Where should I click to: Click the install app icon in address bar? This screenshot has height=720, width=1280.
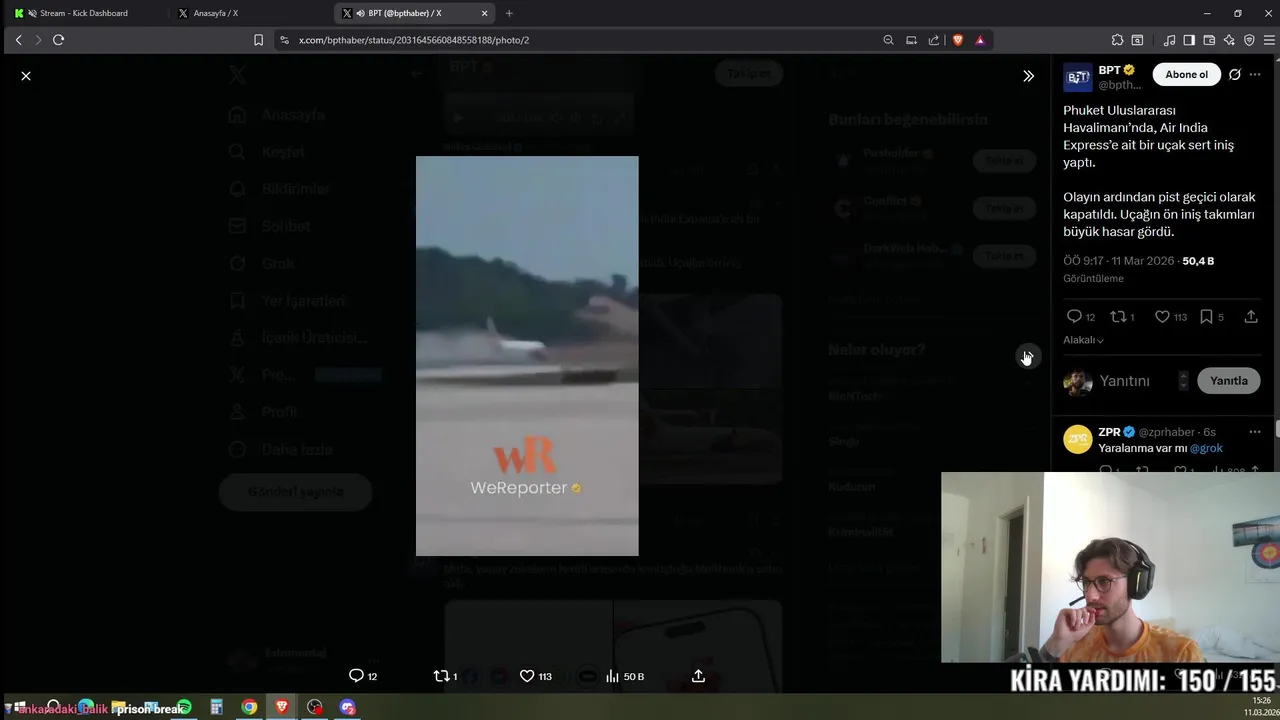(911, 40)
